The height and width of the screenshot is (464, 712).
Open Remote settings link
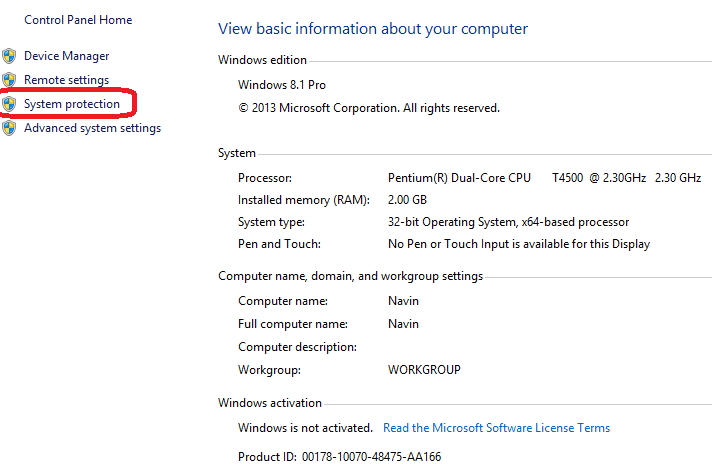(66, 80)
